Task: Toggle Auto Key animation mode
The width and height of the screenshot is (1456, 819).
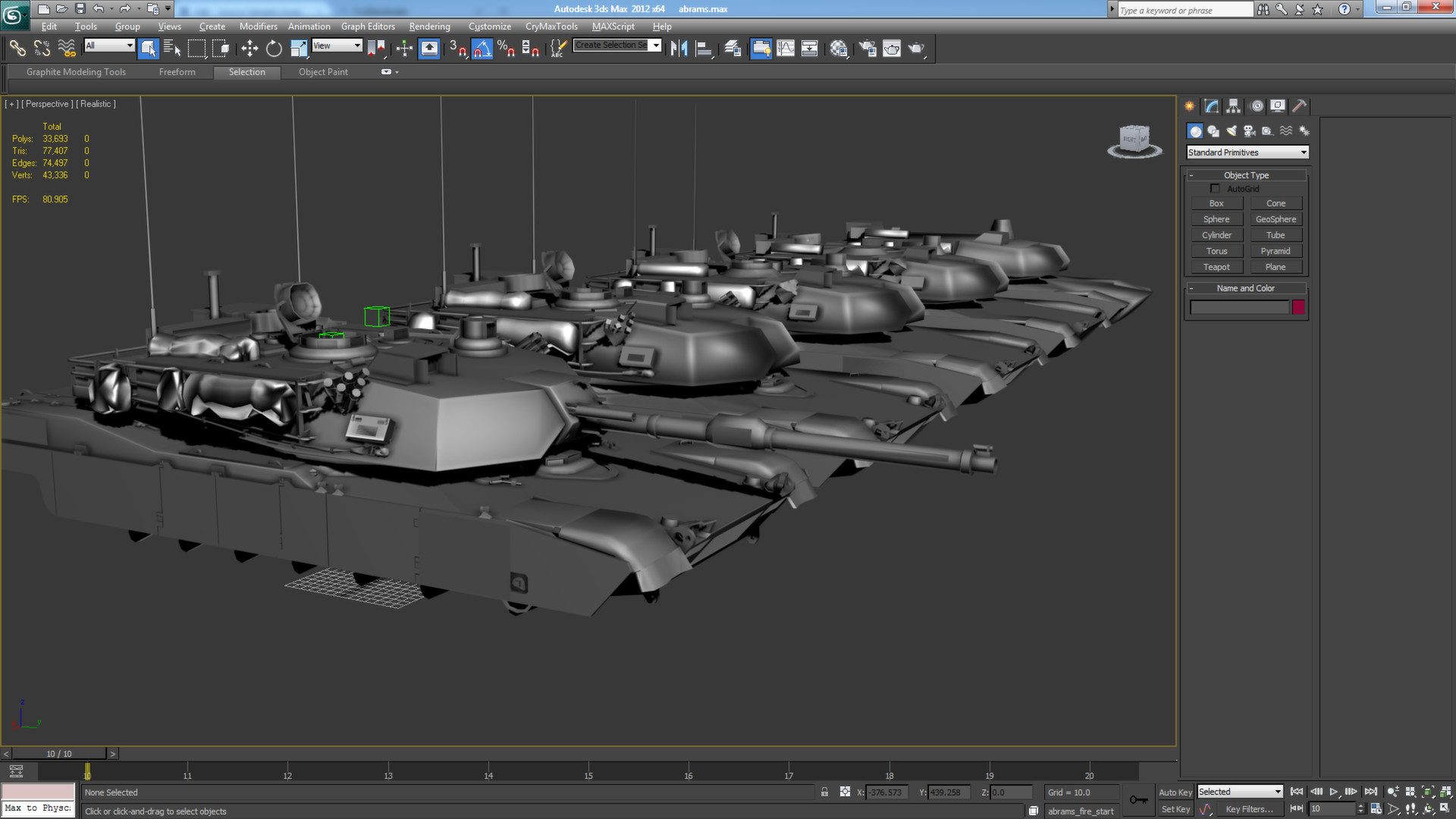Action: [x=1175, y=792]
